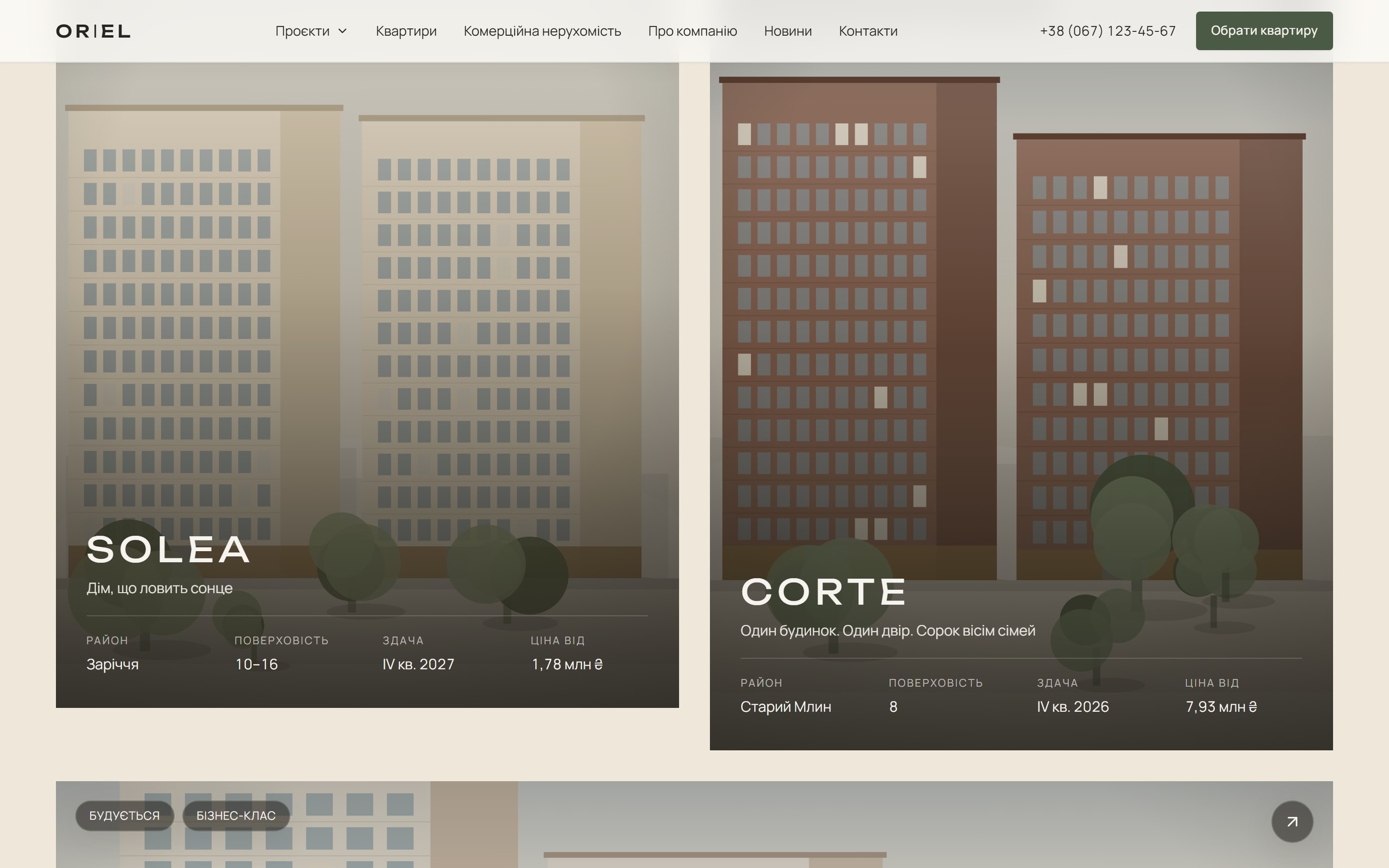Click CORTE price 7,93 млн ₴
1389x868 pixels.
1221,707
